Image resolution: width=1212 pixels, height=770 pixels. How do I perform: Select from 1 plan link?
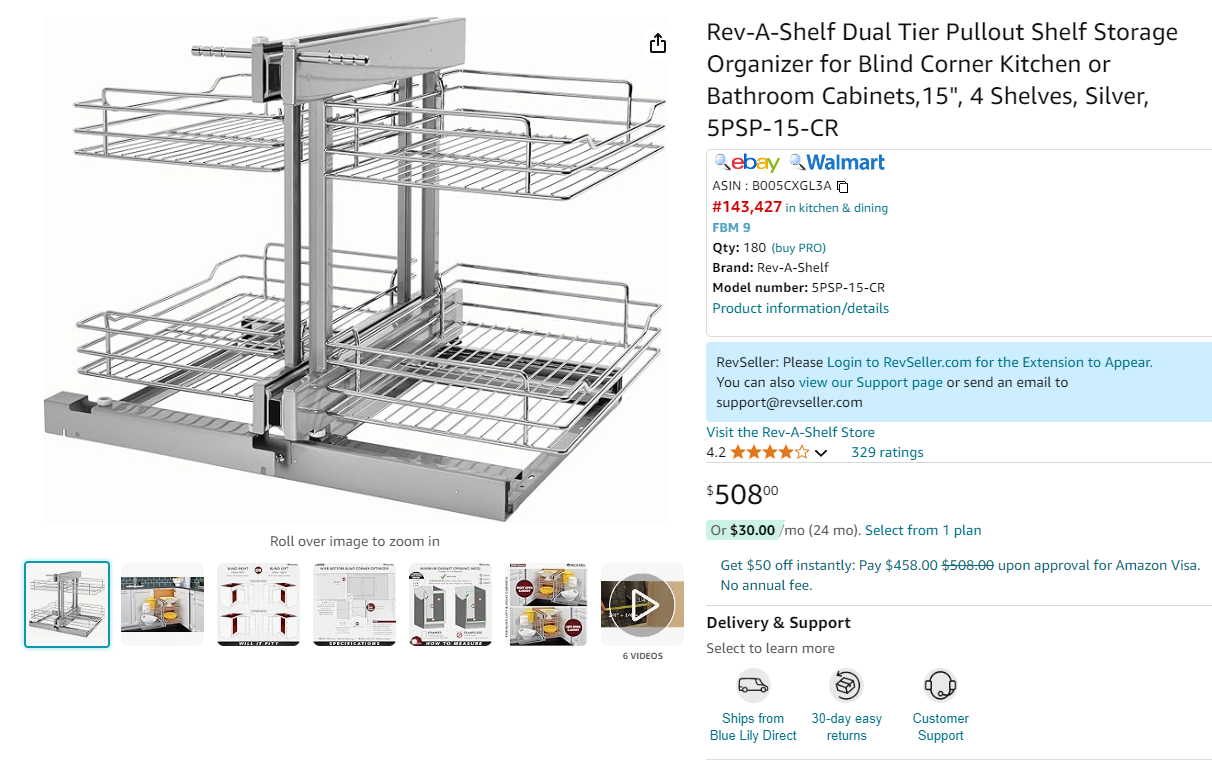pos(923,530)
